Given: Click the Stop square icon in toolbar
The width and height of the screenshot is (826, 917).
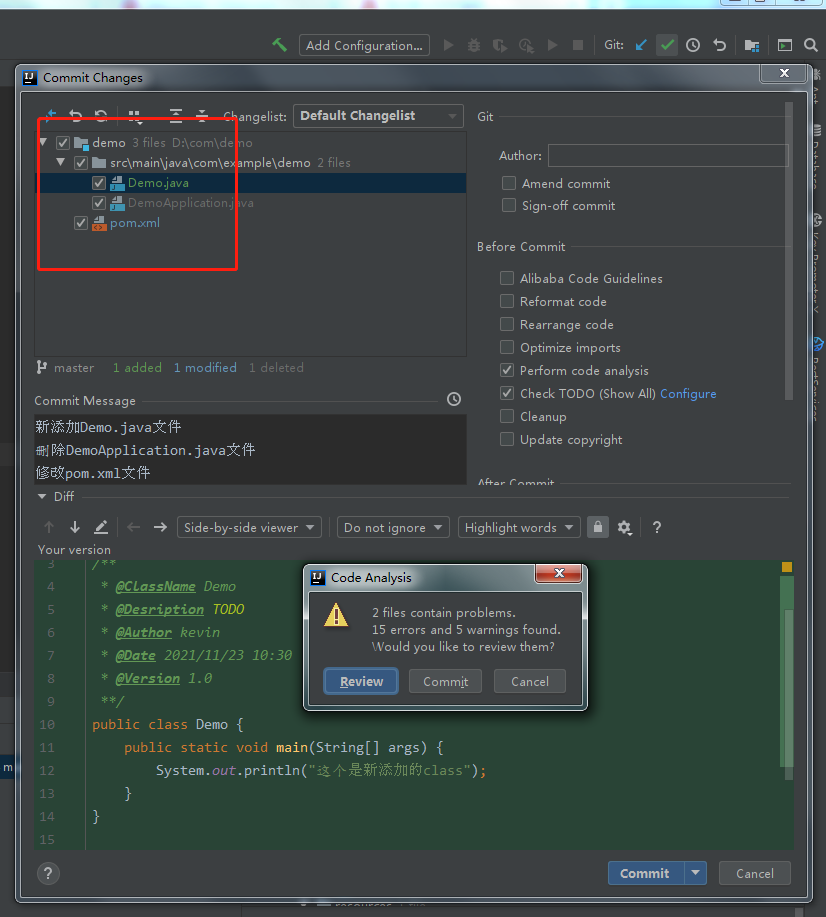Looking at the screenshot, I should click(x=577, y=45).
